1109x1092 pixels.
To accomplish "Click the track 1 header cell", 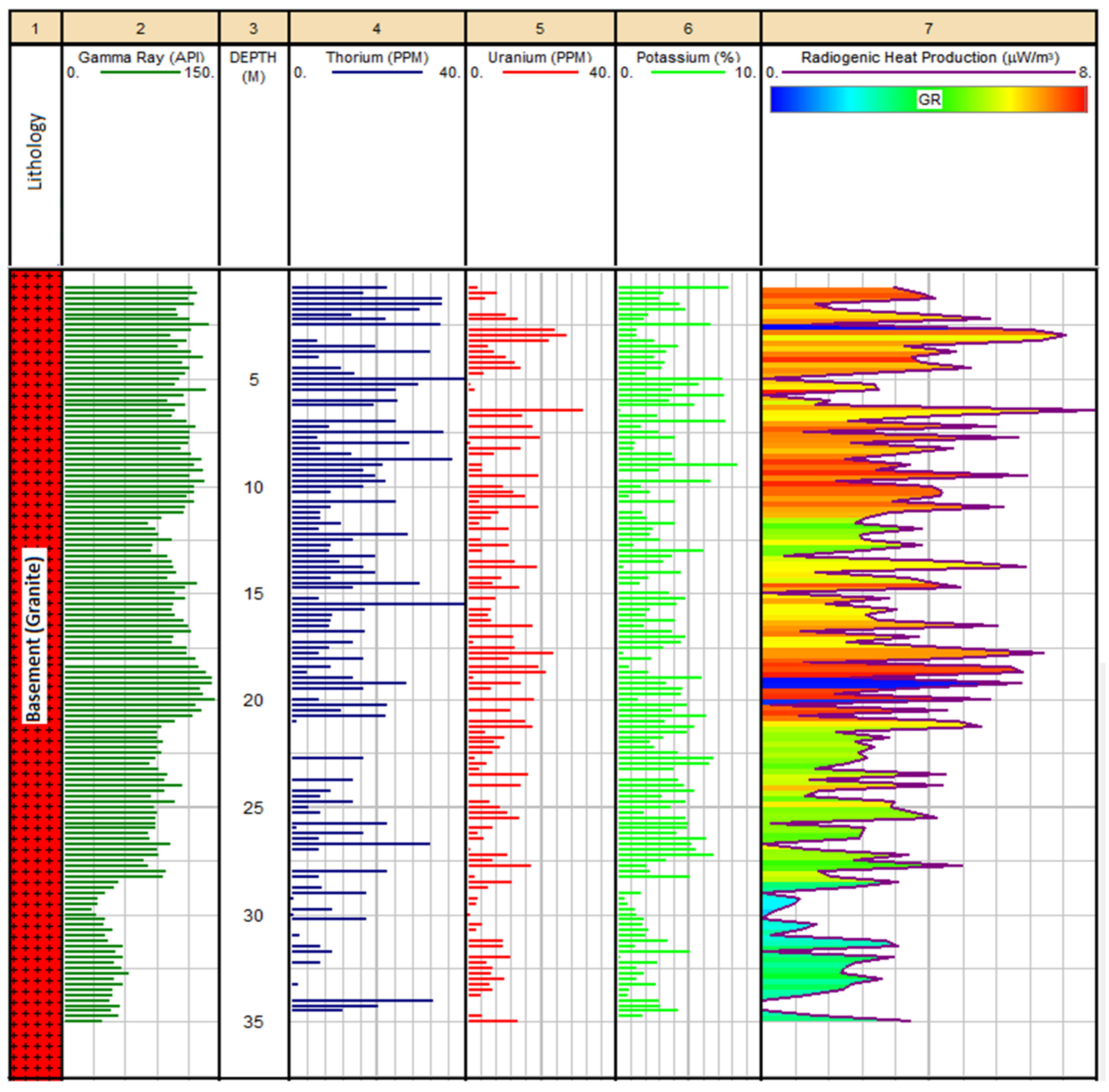I will [36, 29].
